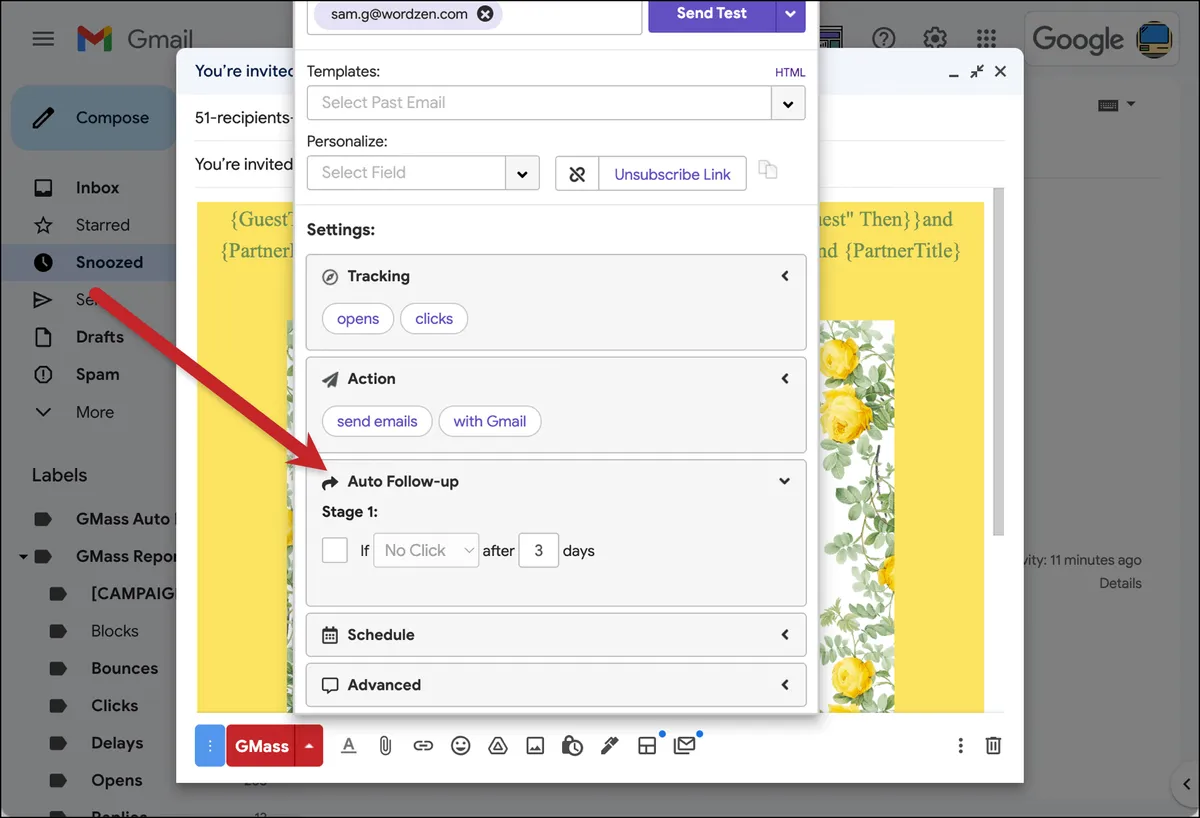
Task: Toggle the send emails action pill
Action: click(x=377, y=421)
